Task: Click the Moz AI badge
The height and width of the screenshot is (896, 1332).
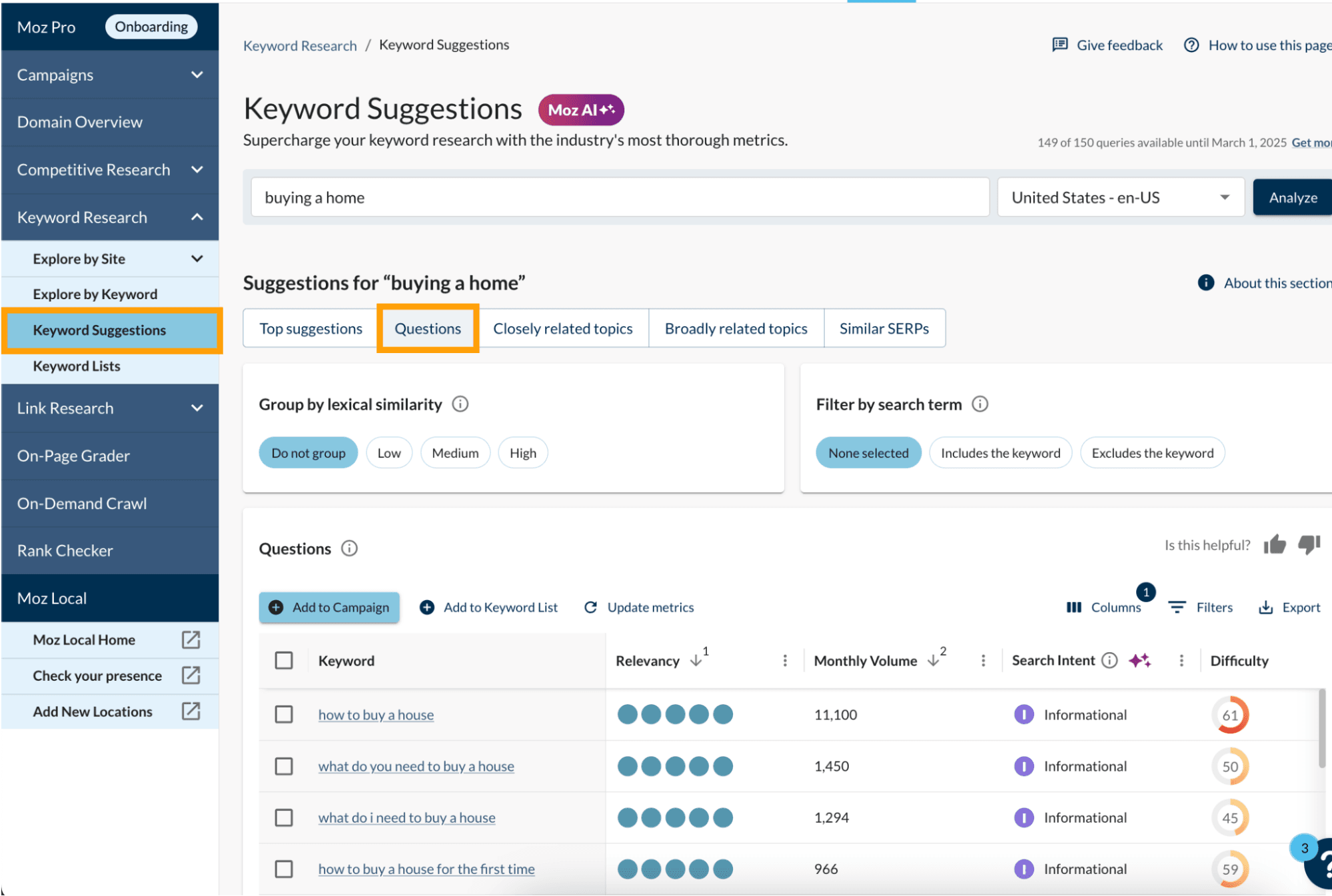Action: (580, 109)
